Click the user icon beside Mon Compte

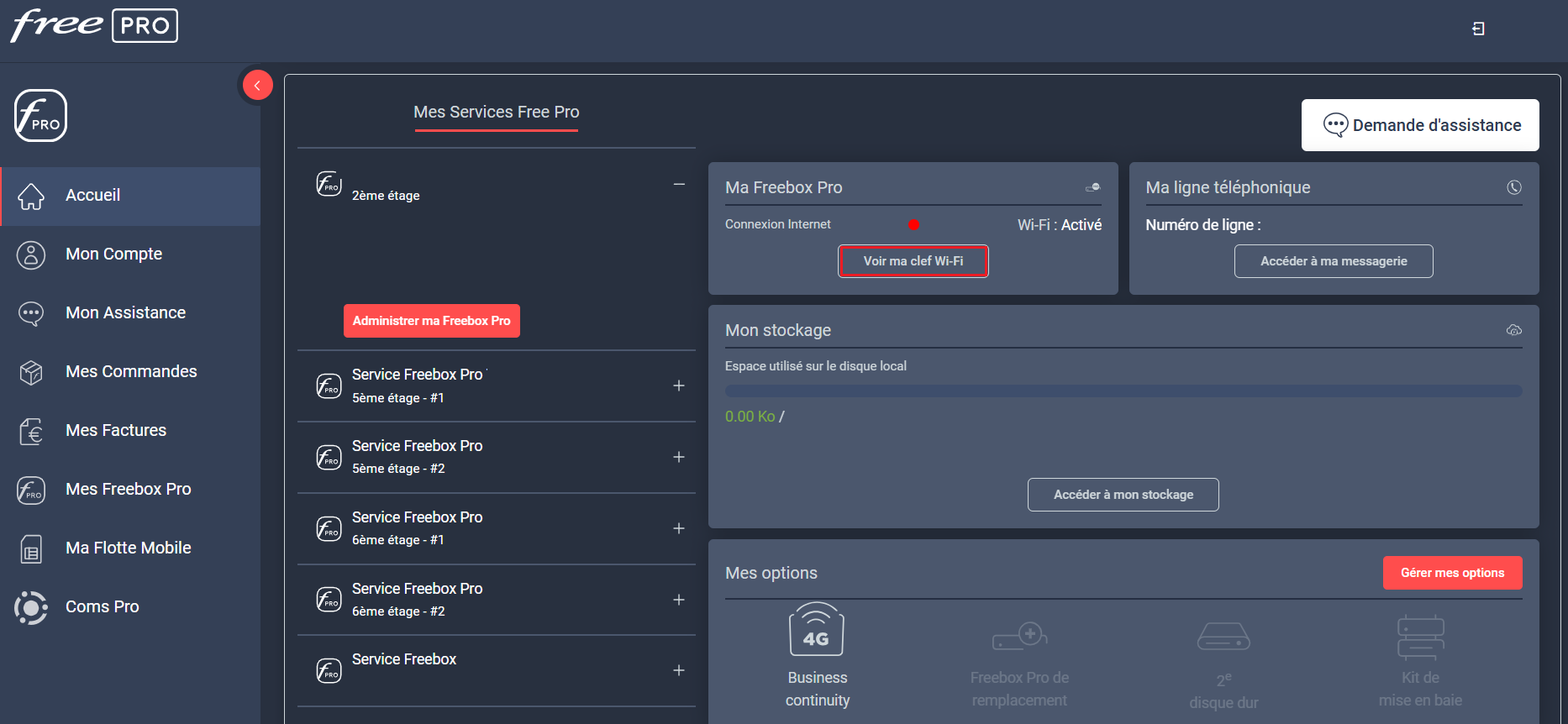(x=31, y=254)
